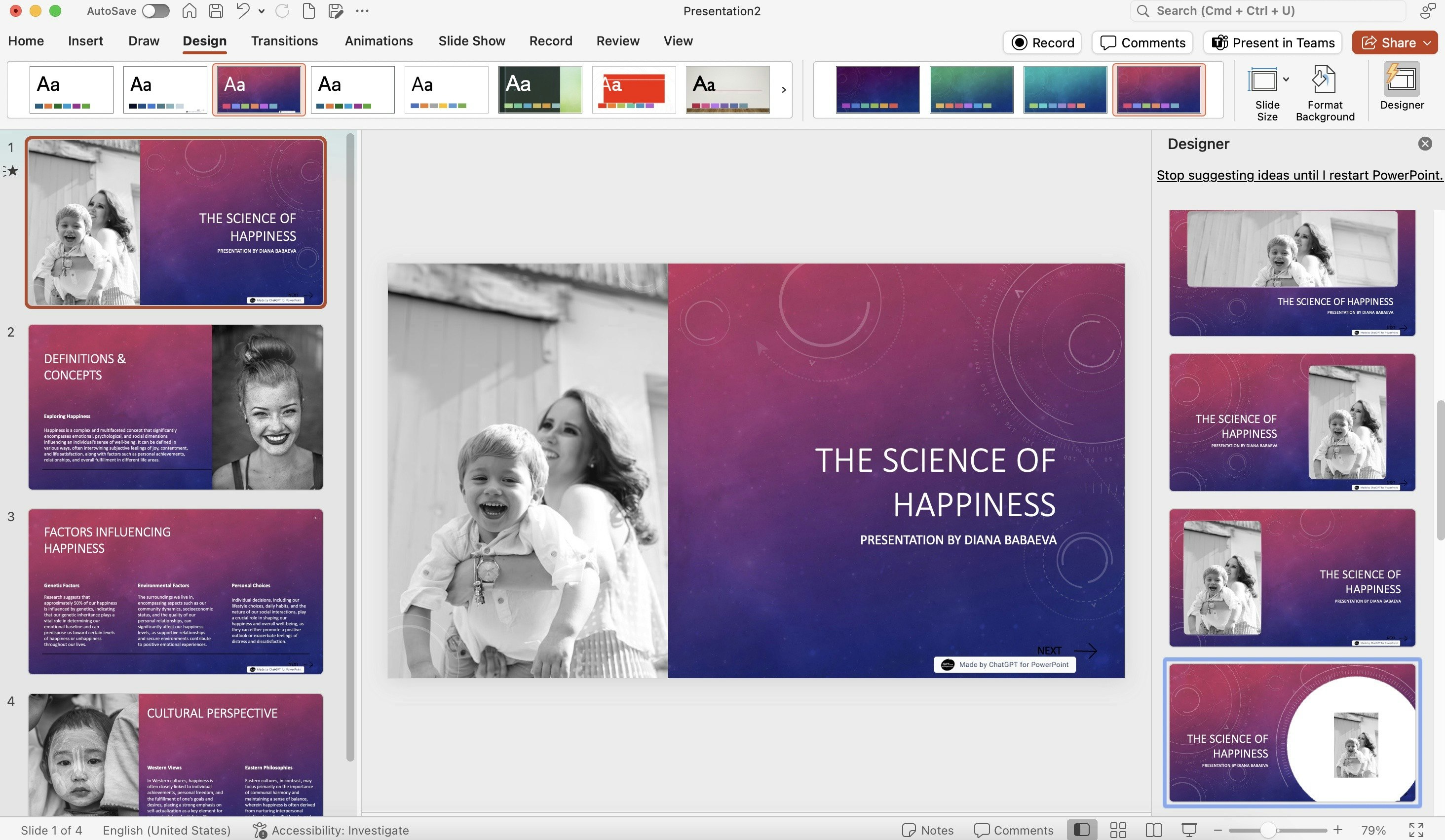This screenshot has width=1445, height=840.
Task: Click the Present in Teams button
Action: 1272,43
